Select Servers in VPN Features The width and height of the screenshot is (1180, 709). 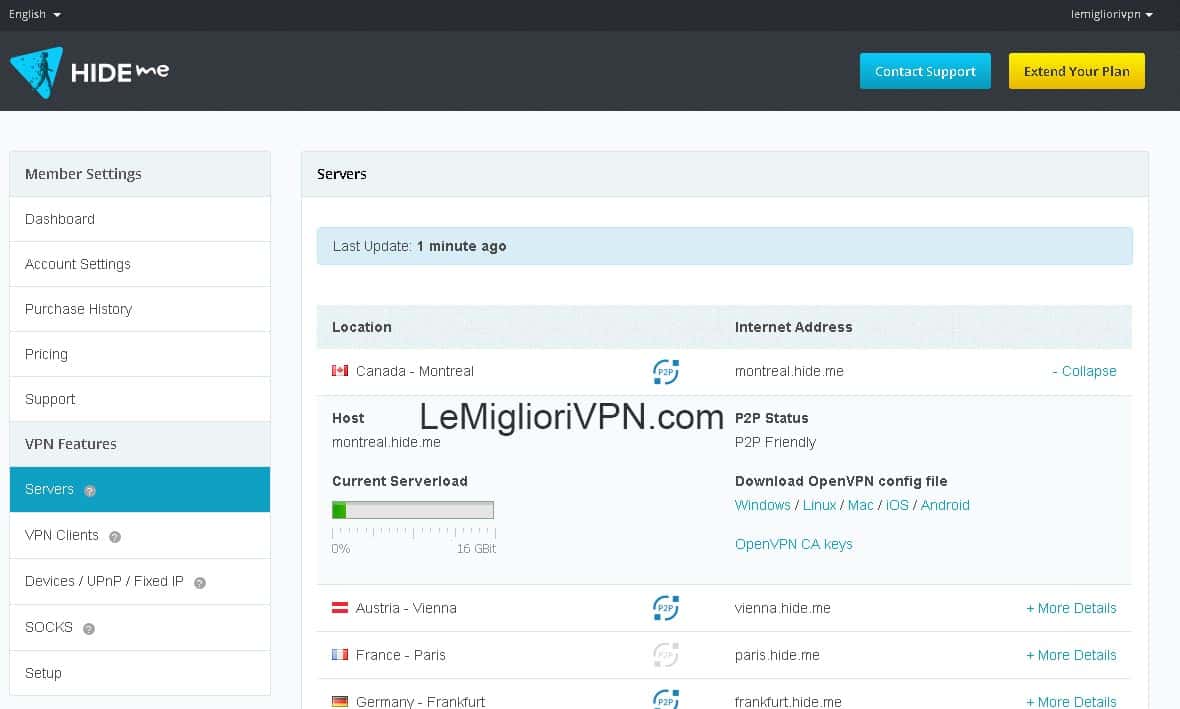pyautogui.click(x=140, y=489)
